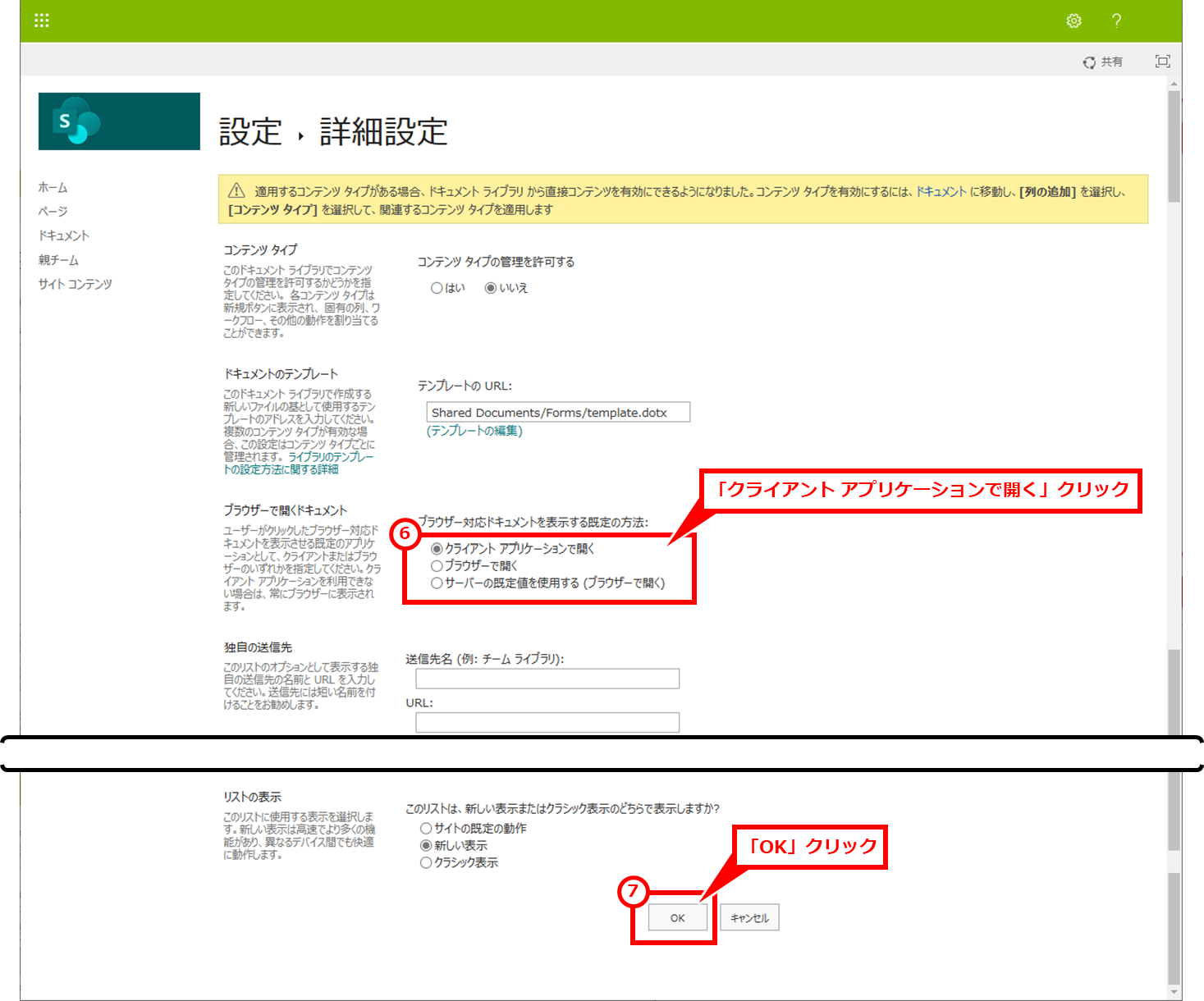The width and height of the screenshot is (1204, 1001).
Task: Select サイトの既定の動作 list display option
Action: pos(426,829)
